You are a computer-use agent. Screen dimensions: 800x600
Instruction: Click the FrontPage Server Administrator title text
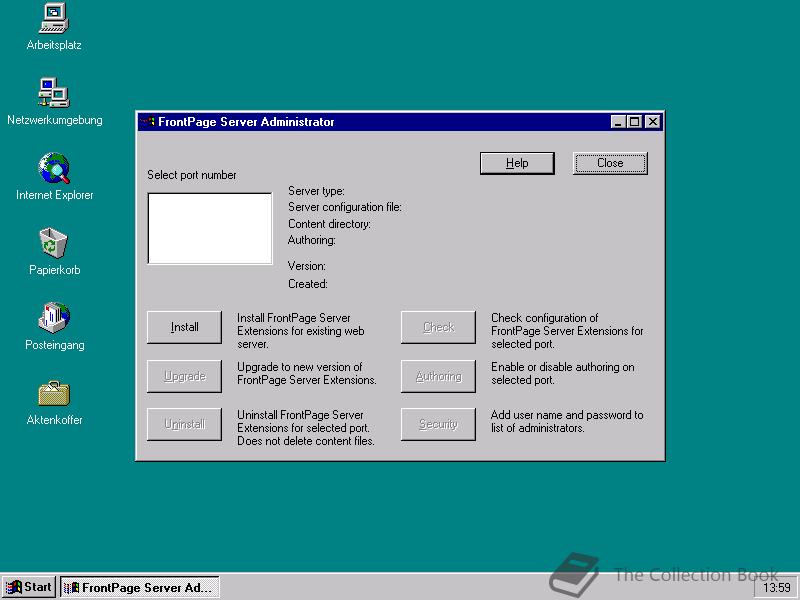point(246,122)
